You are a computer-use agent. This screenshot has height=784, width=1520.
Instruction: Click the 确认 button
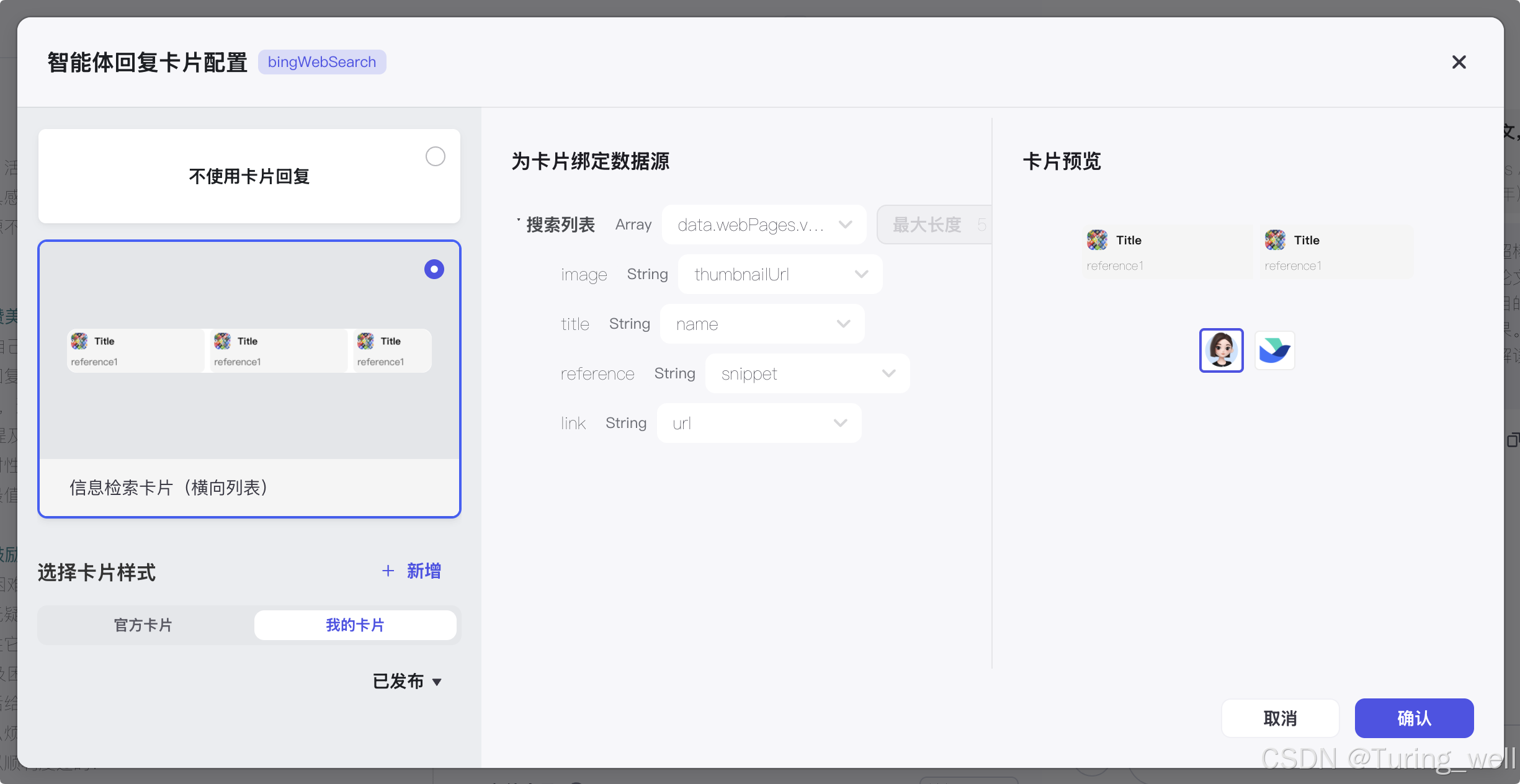[1414, 718]
